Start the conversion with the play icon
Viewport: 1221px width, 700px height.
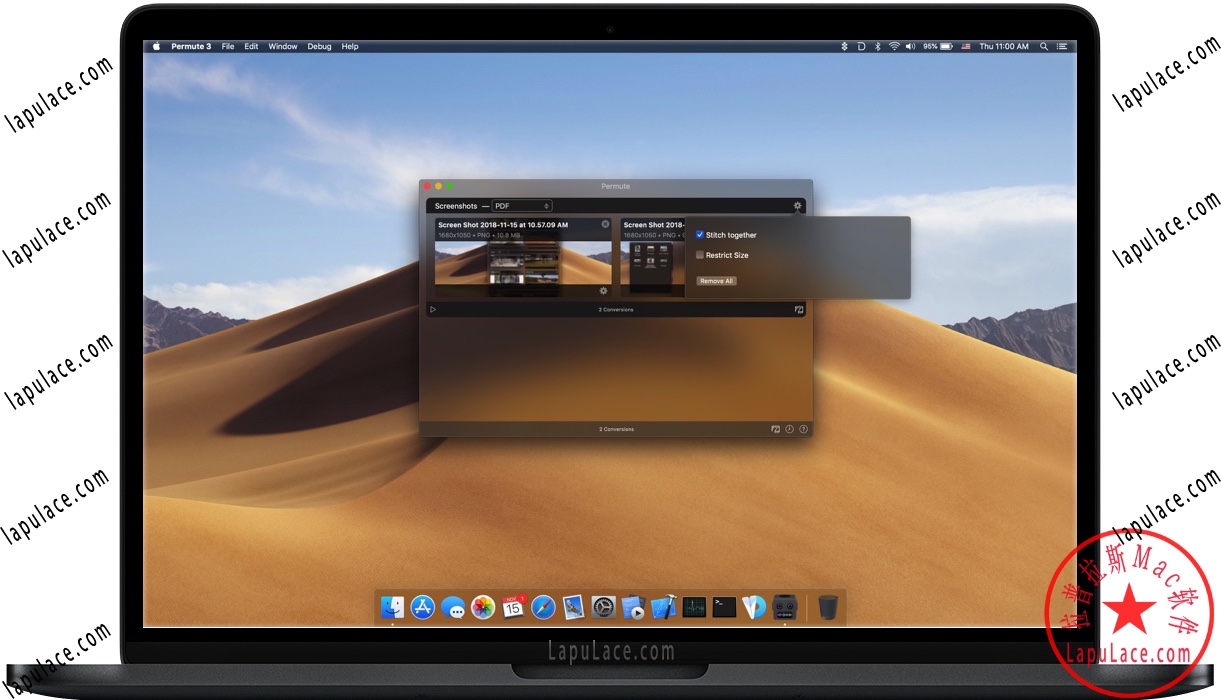pos(431,309)
